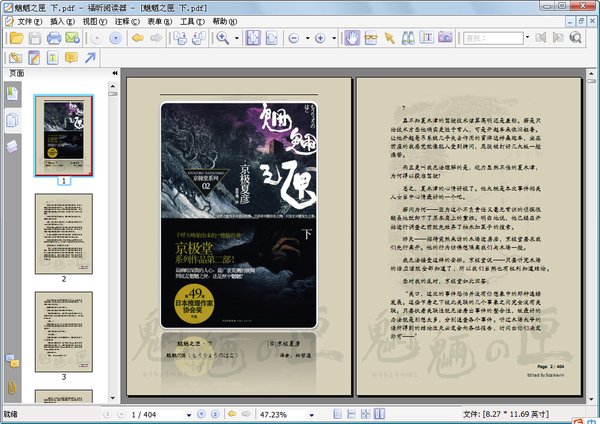The height and width of the screenshot is (424, 600).
Task: Click the blue arrow annotation tool
Action: (91, 57)
